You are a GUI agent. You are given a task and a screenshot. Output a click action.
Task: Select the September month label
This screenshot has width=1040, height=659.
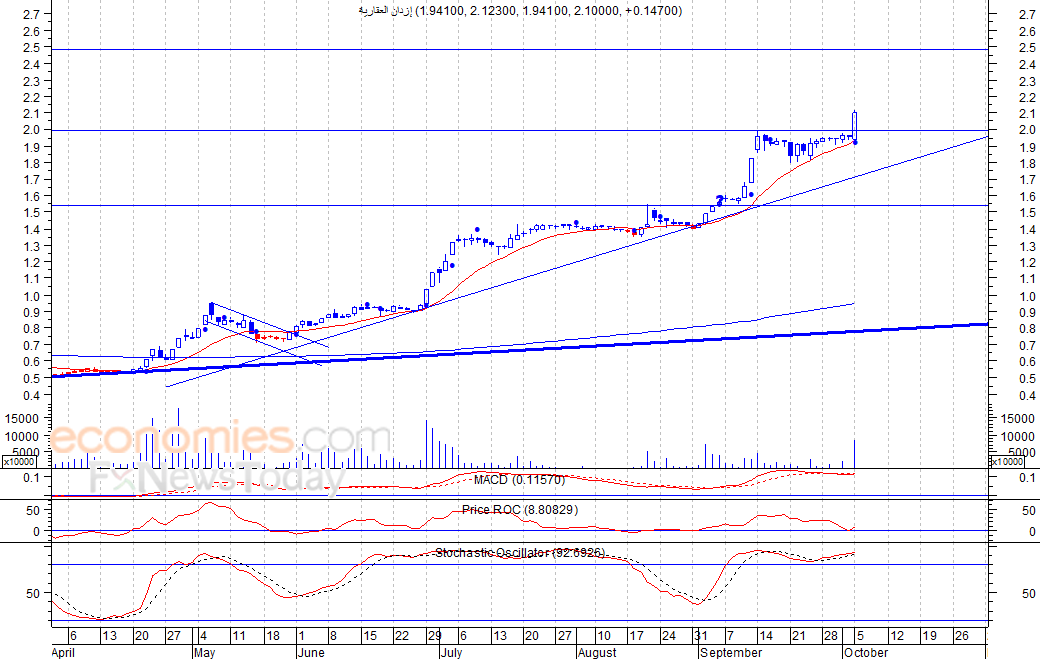(731, 652)
